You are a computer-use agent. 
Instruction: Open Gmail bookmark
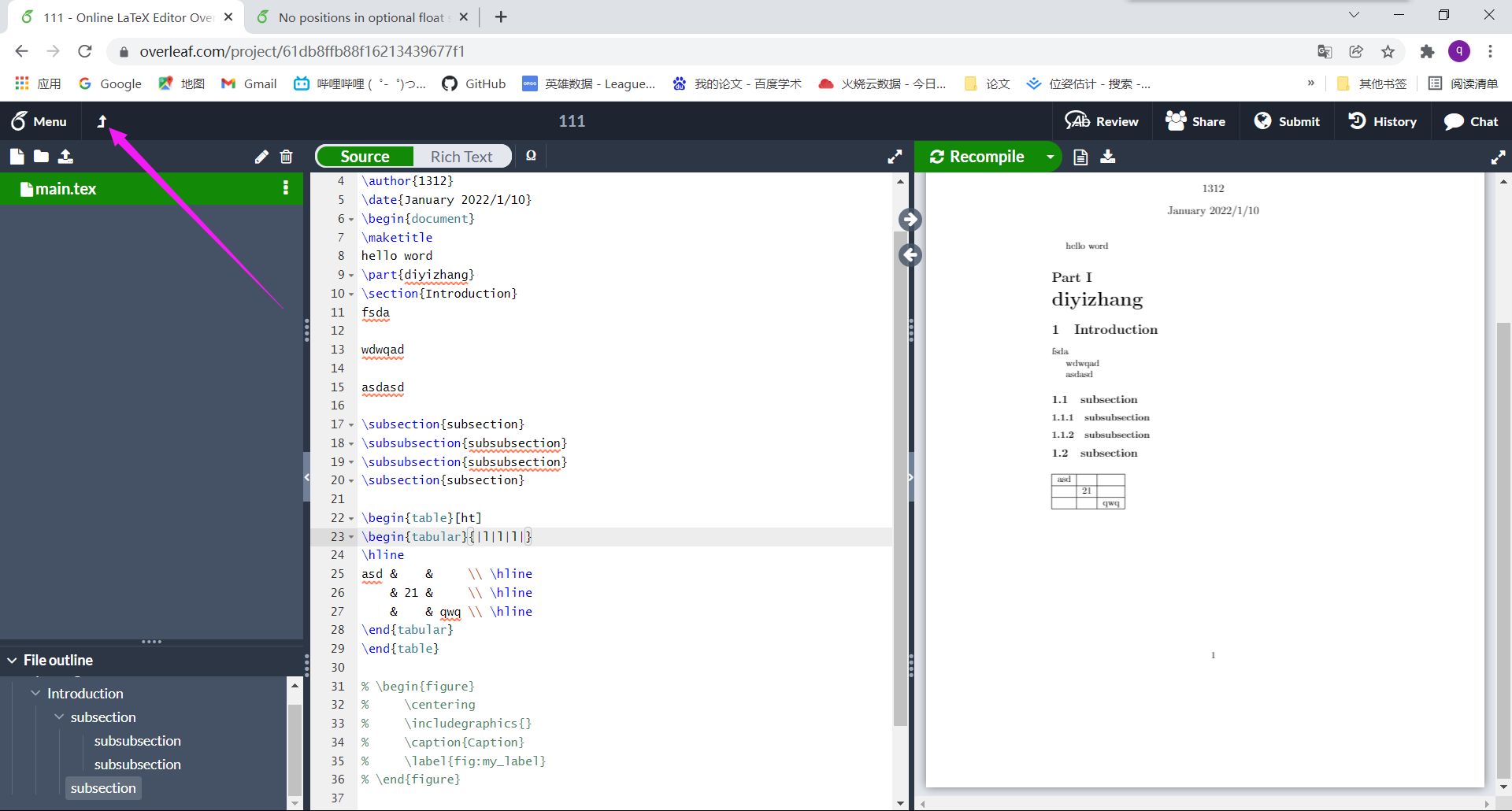click(249, 83)
